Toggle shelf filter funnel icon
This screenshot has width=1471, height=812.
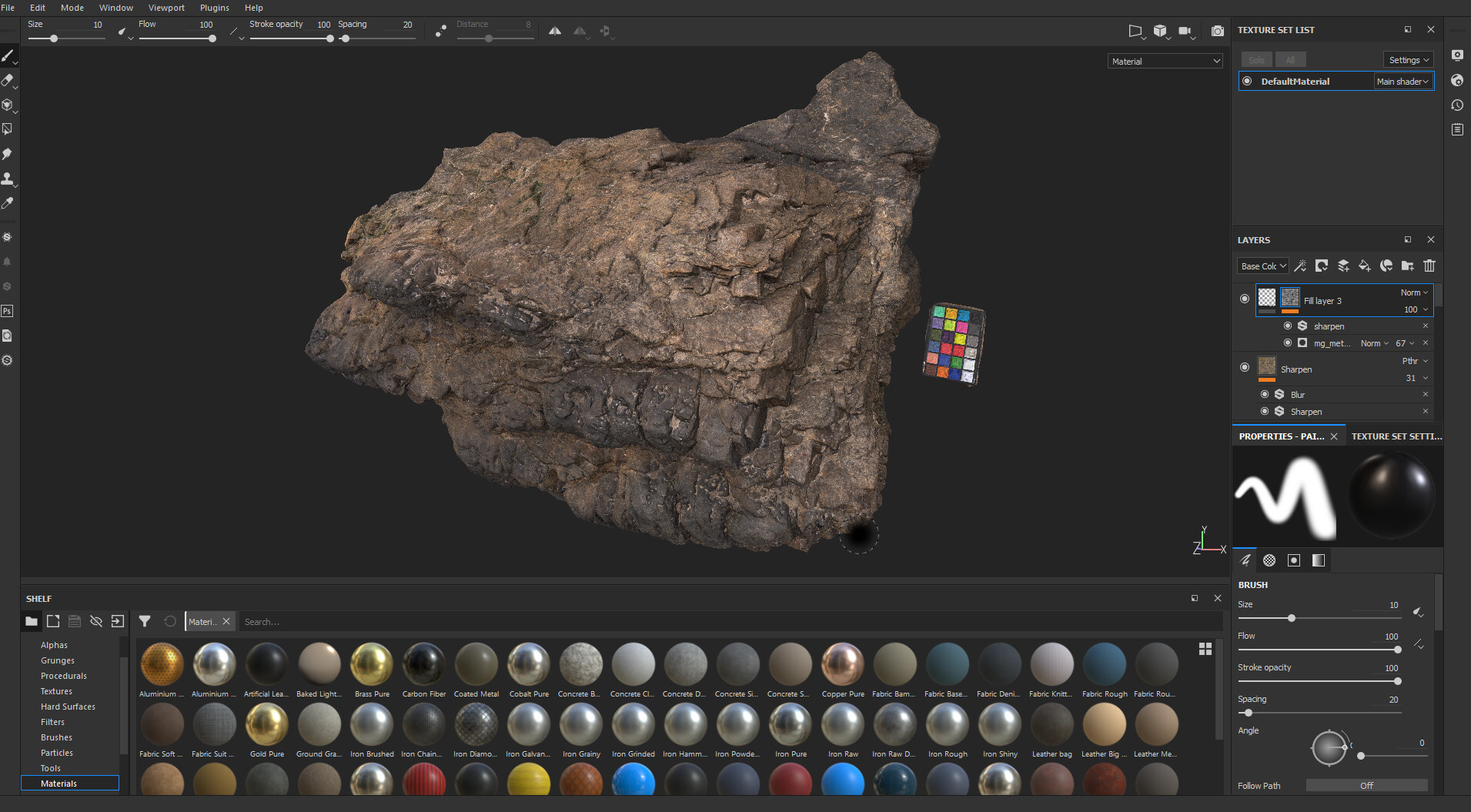click(x=145, y=621)
